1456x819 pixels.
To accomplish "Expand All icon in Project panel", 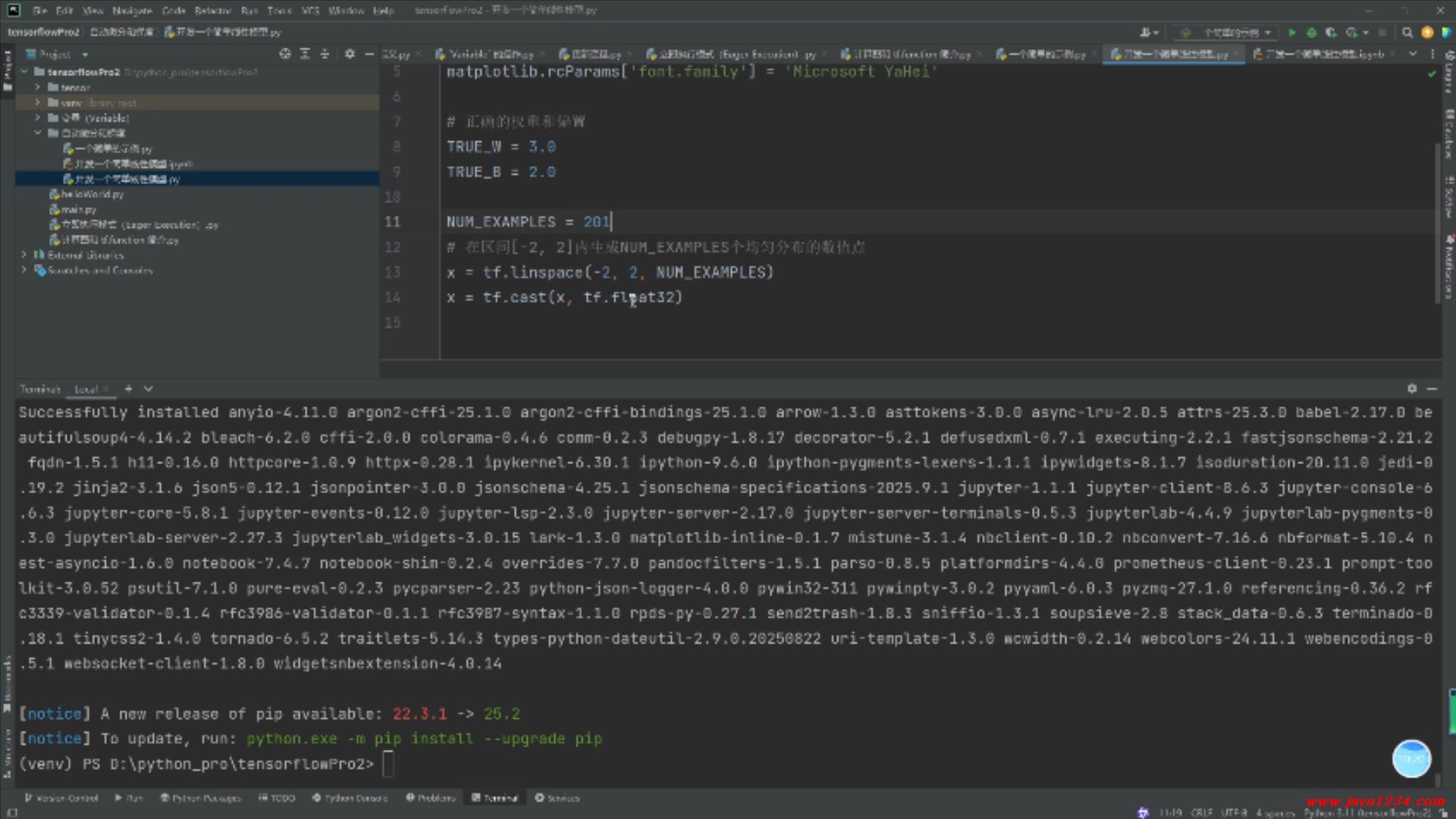I will pos(305,54).
